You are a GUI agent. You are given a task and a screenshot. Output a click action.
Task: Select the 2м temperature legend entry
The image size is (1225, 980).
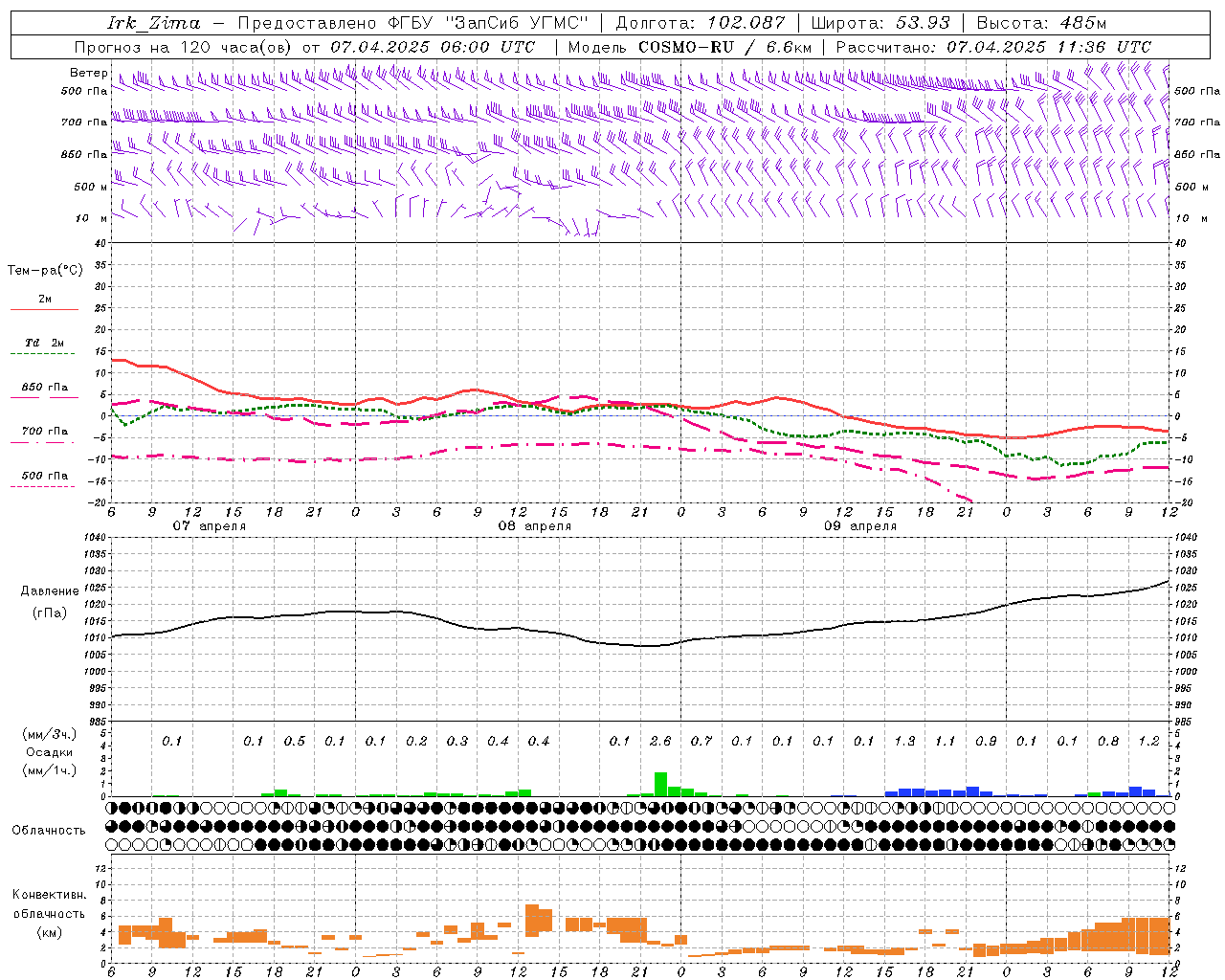click(44, 300)
